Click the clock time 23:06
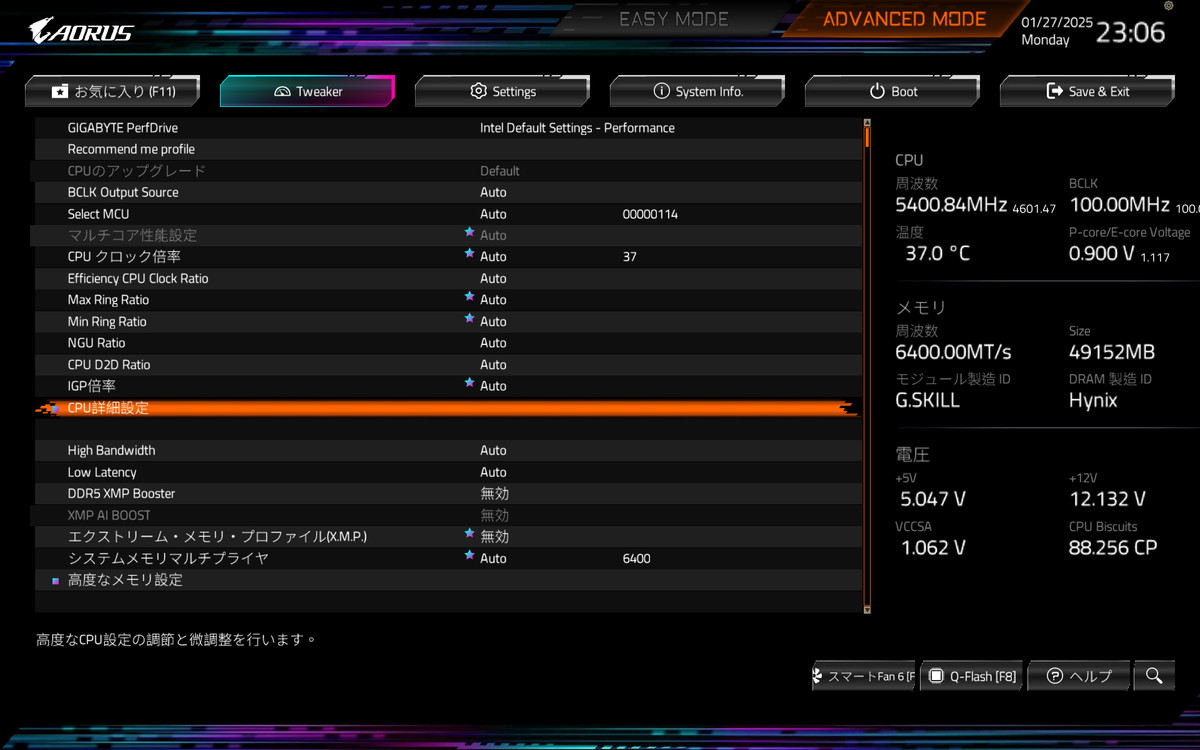Viewport: 1200px width, 750px height. [1131, 32]
